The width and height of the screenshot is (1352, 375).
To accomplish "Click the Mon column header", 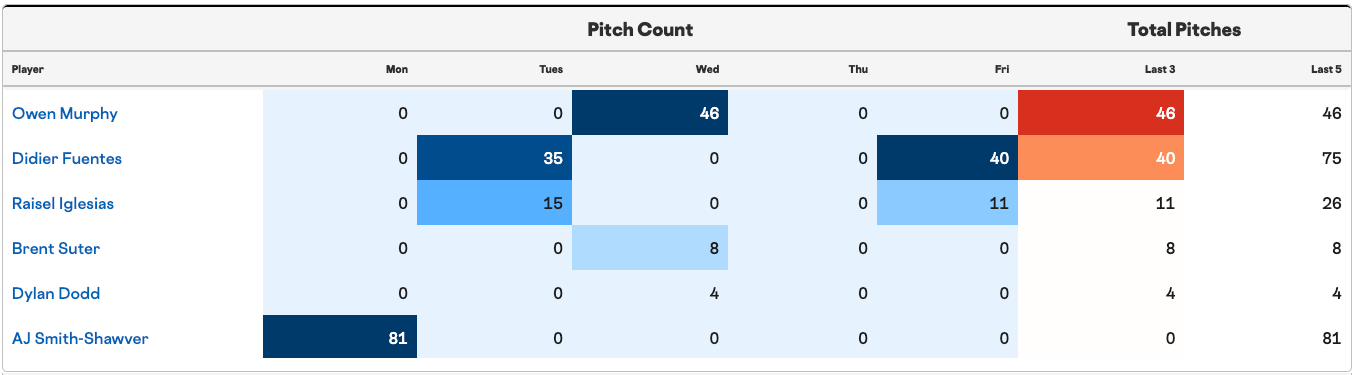I will pos(397,69).
